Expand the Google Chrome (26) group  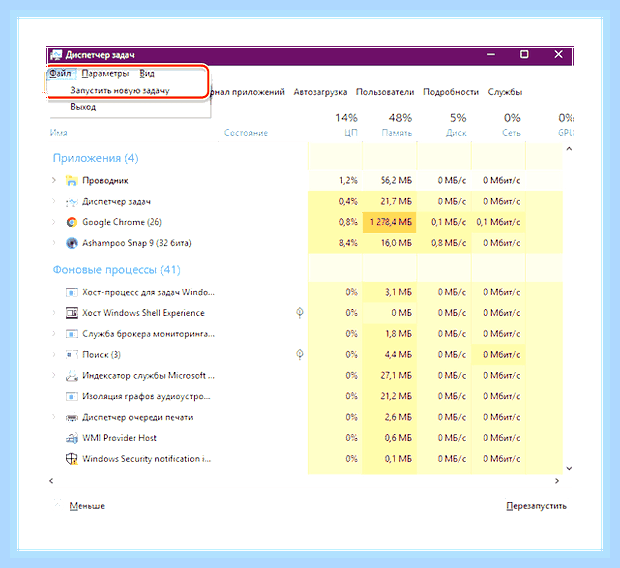coord(54,222)
